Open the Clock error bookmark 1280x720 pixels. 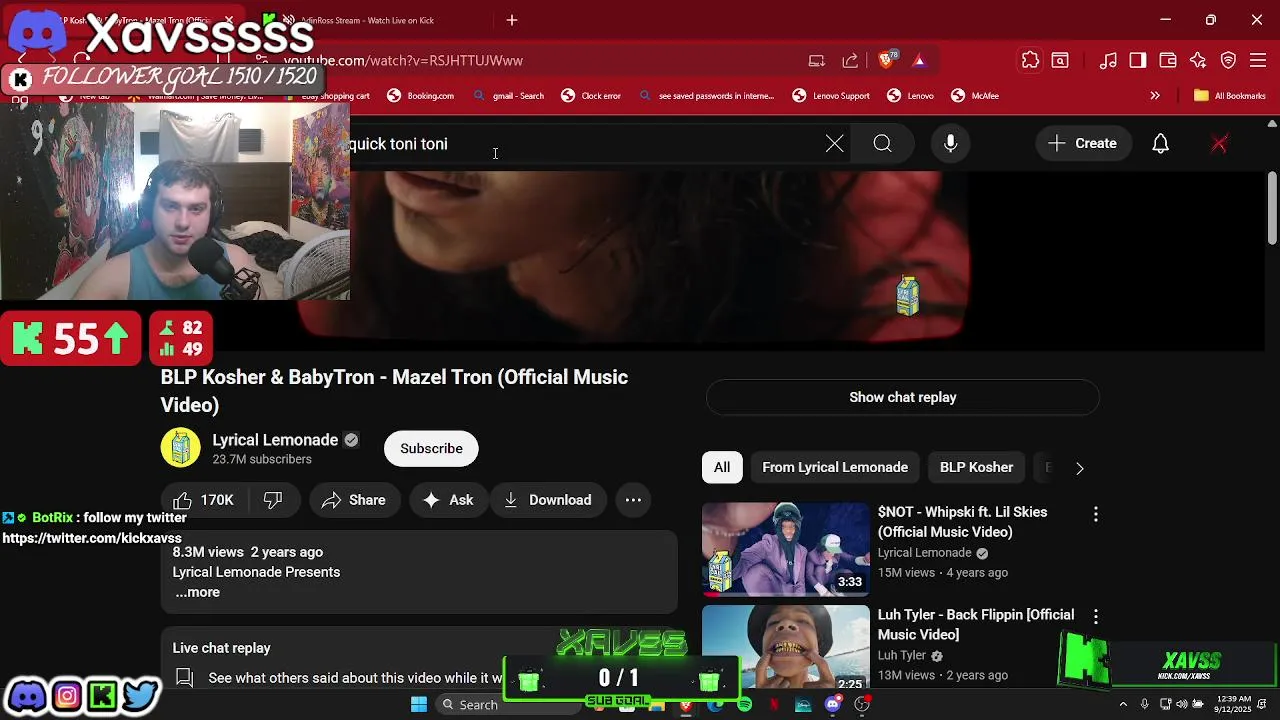coord(591,96)
